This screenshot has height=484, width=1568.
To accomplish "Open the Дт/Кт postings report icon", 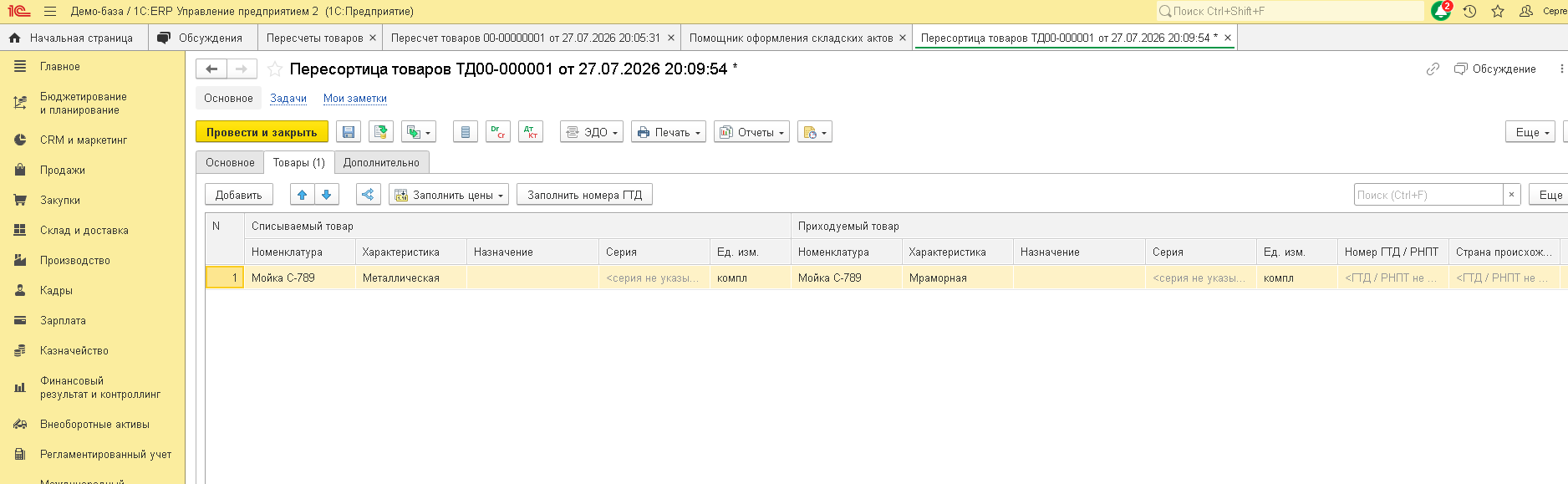I will click(531, 132).
